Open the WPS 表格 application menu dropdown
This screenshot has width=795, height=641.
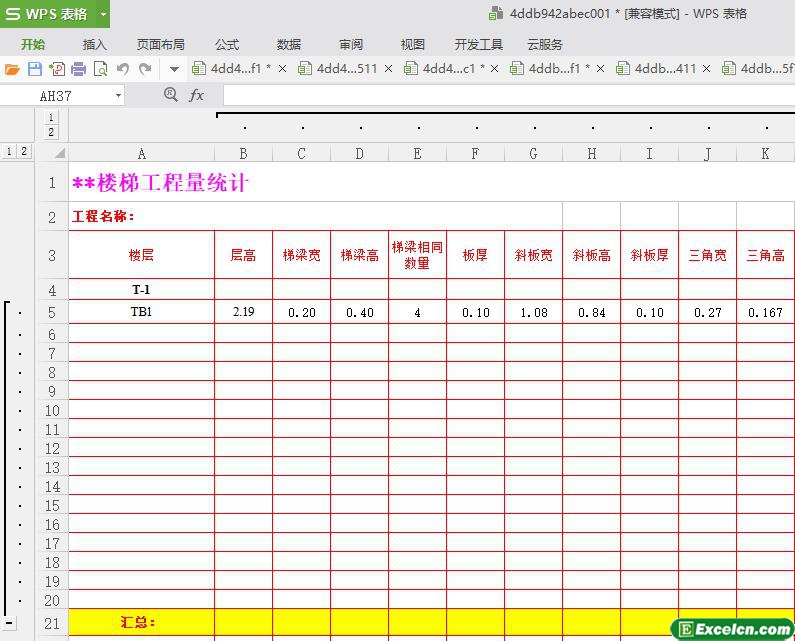tap(103, 14)
